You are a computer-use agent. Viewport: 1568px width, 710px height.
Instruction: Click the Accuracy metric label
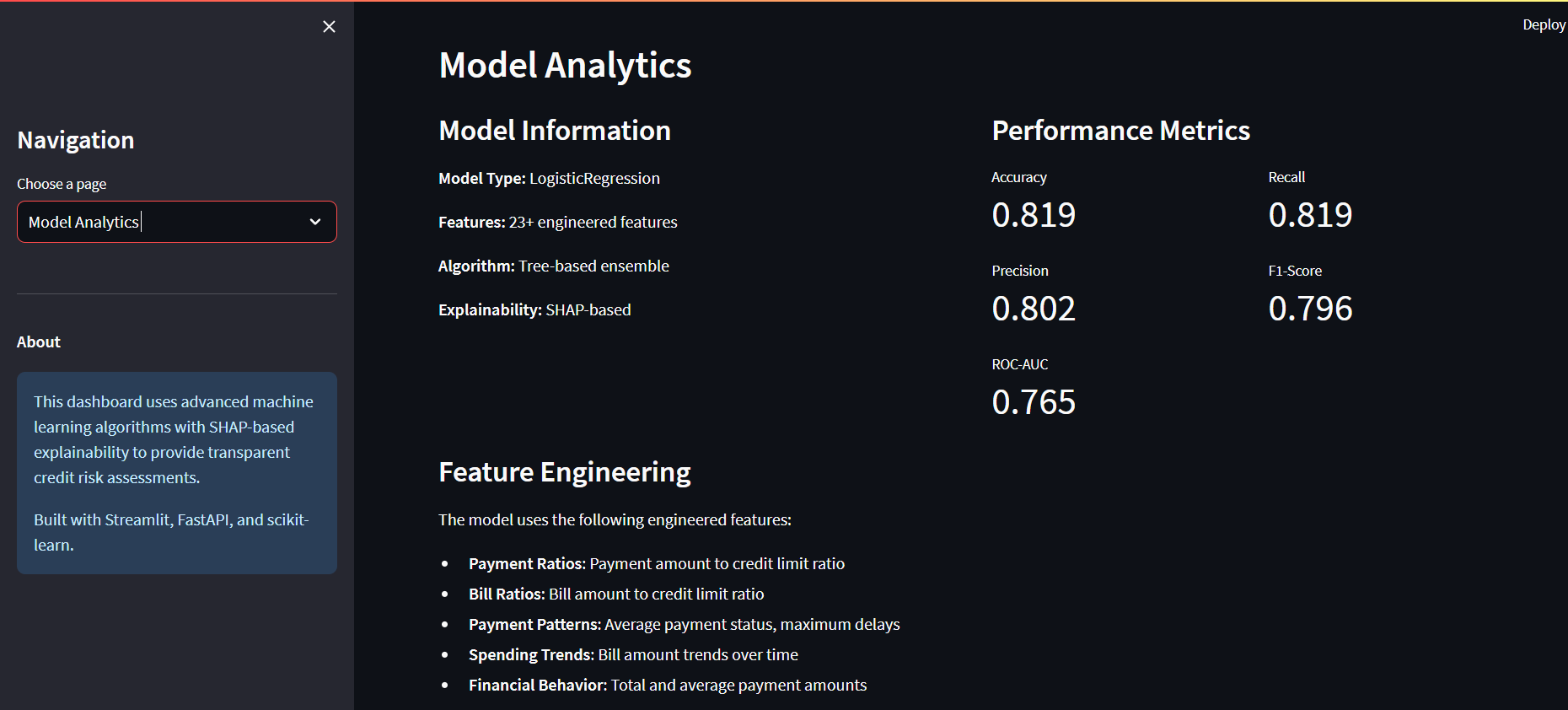point(1018,177)
